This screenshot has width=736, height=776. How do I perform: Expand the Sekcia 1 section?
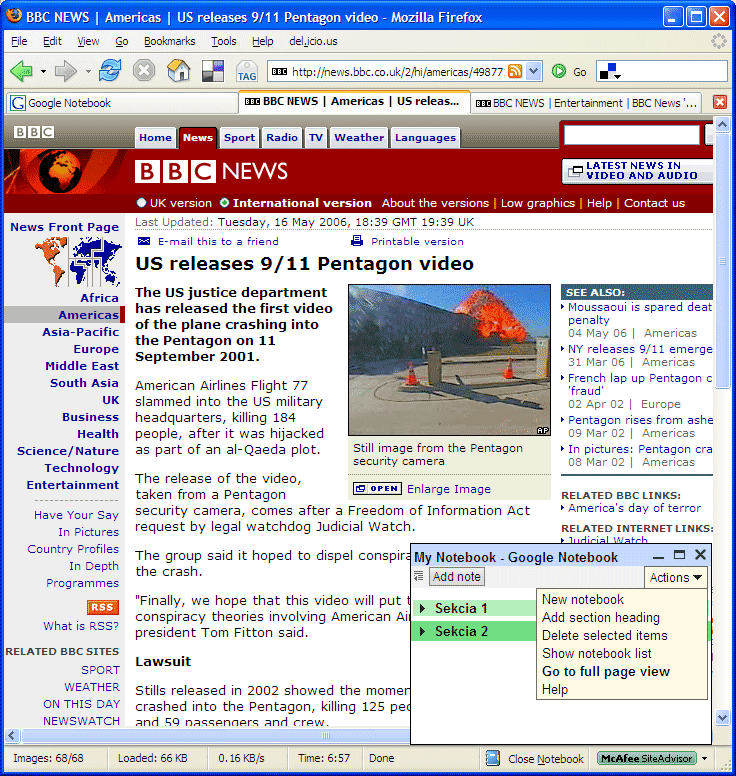422,608
